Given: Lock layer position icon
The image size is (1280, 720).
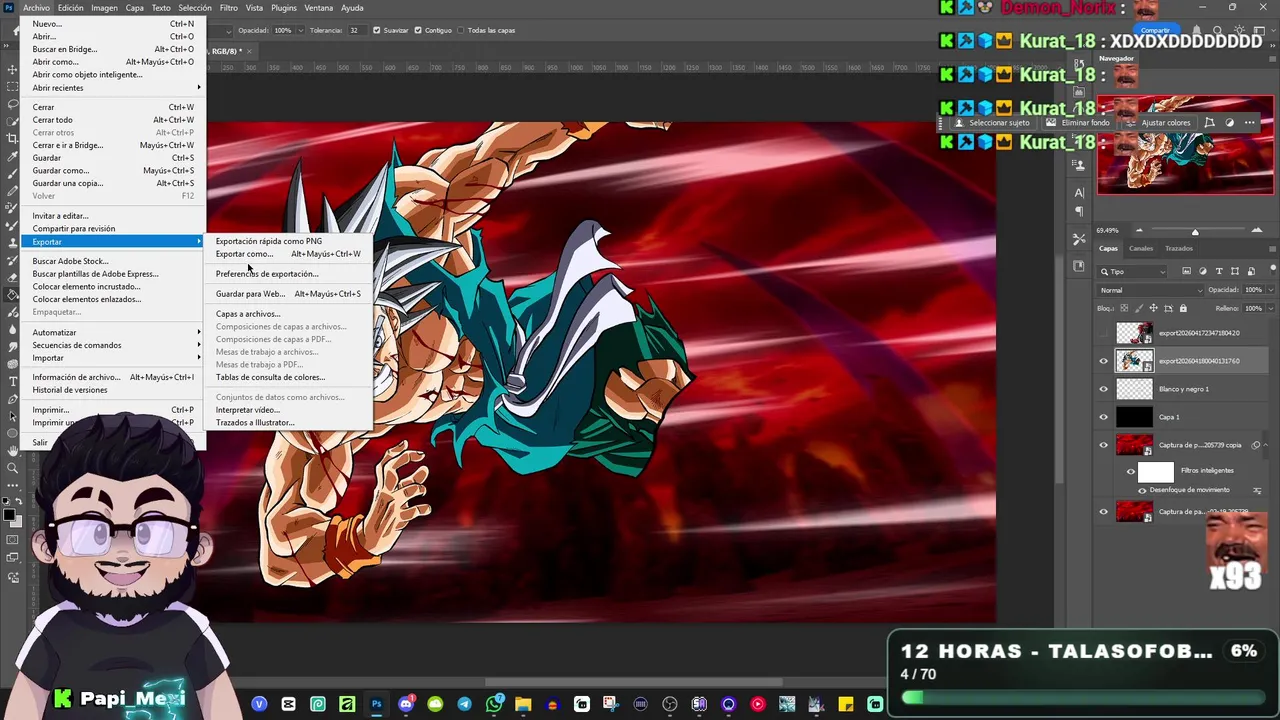Looking at the screenshot, I should tap(1154, 308).
